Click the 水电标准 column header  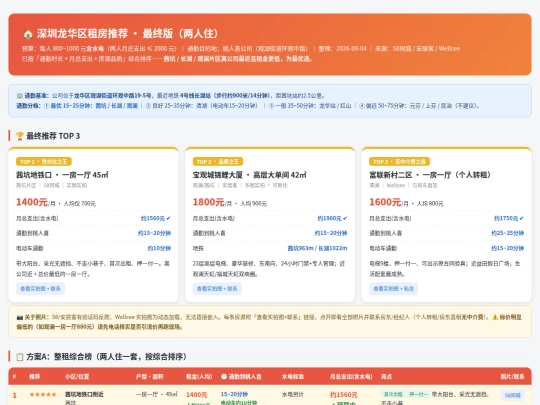(293, 376)
